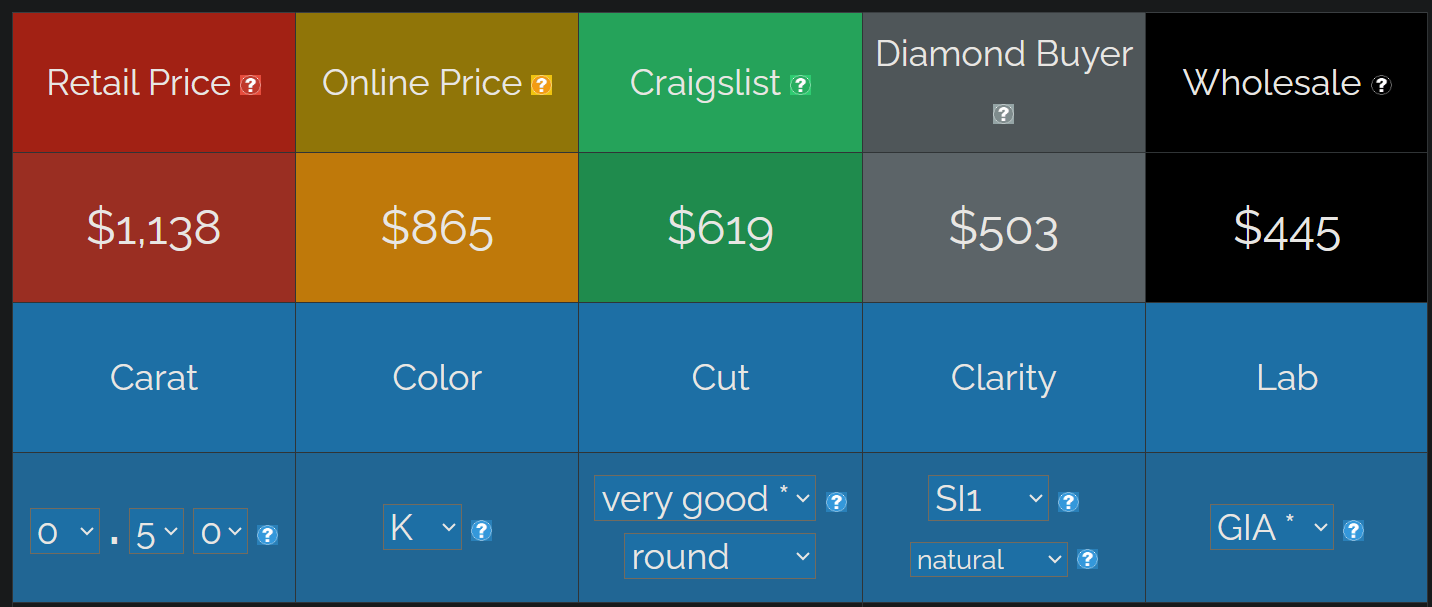1432x607 pixels.
Task: Select the GIA lab dropdown
Action: point(1272,527)
